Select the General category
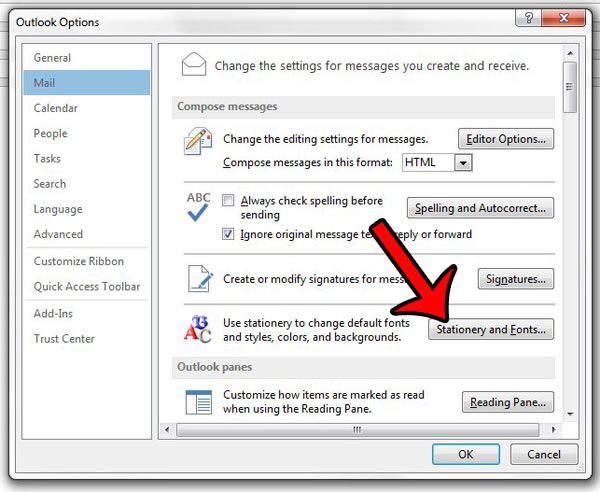The image size is (600, 492). coord(87,58)
